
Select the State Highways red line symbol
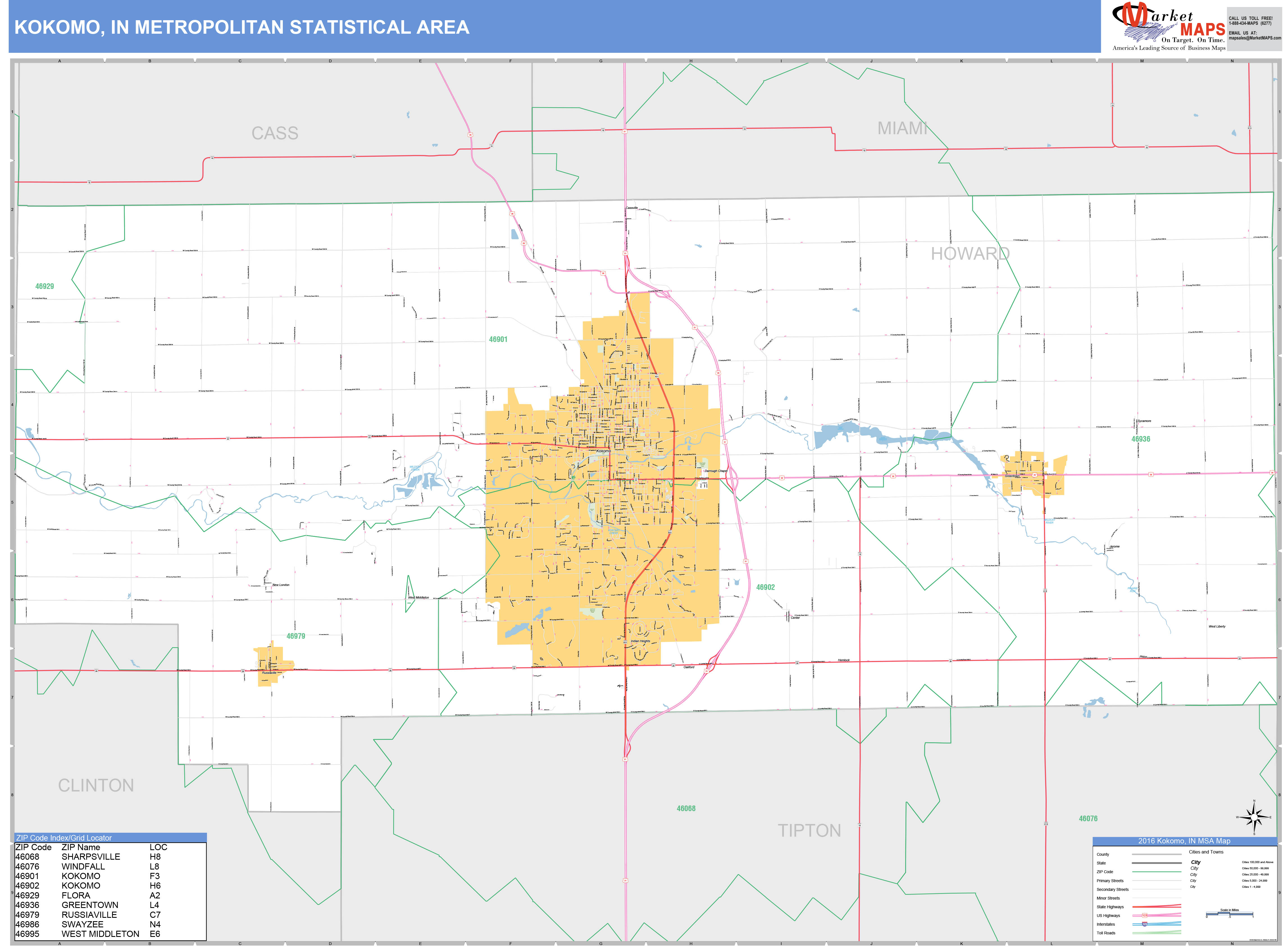coord(1157,907)
